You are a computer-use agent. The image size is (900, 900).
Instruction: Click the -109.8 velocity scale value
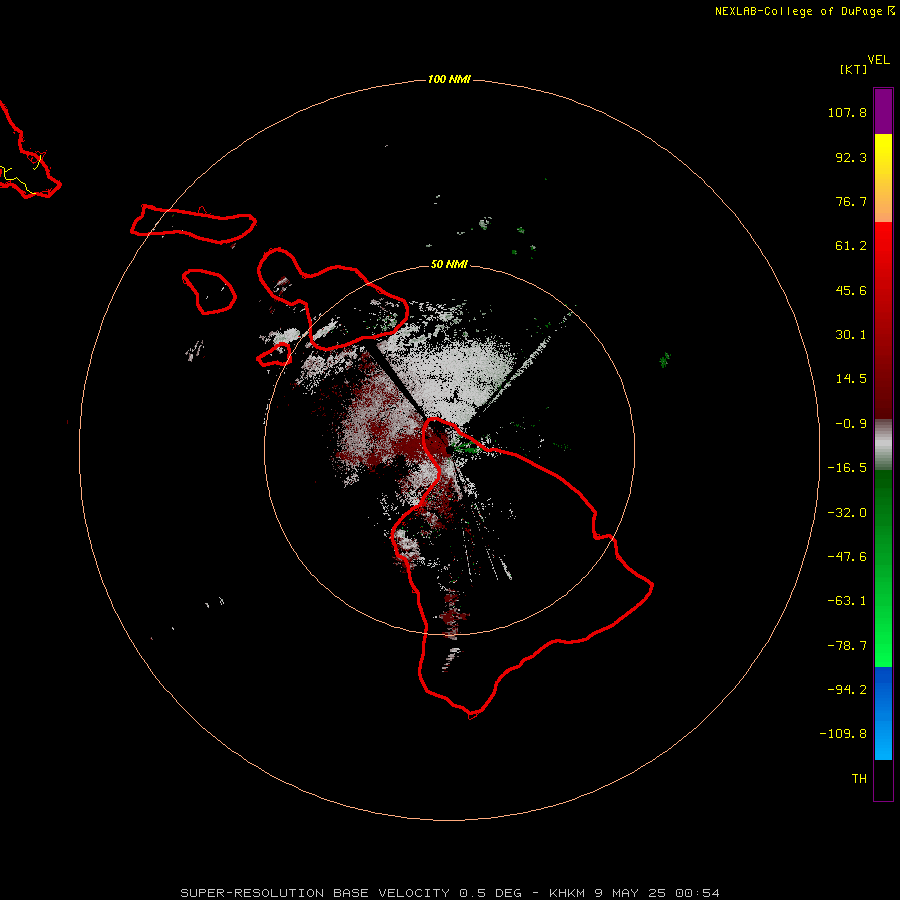pos(843,734)
